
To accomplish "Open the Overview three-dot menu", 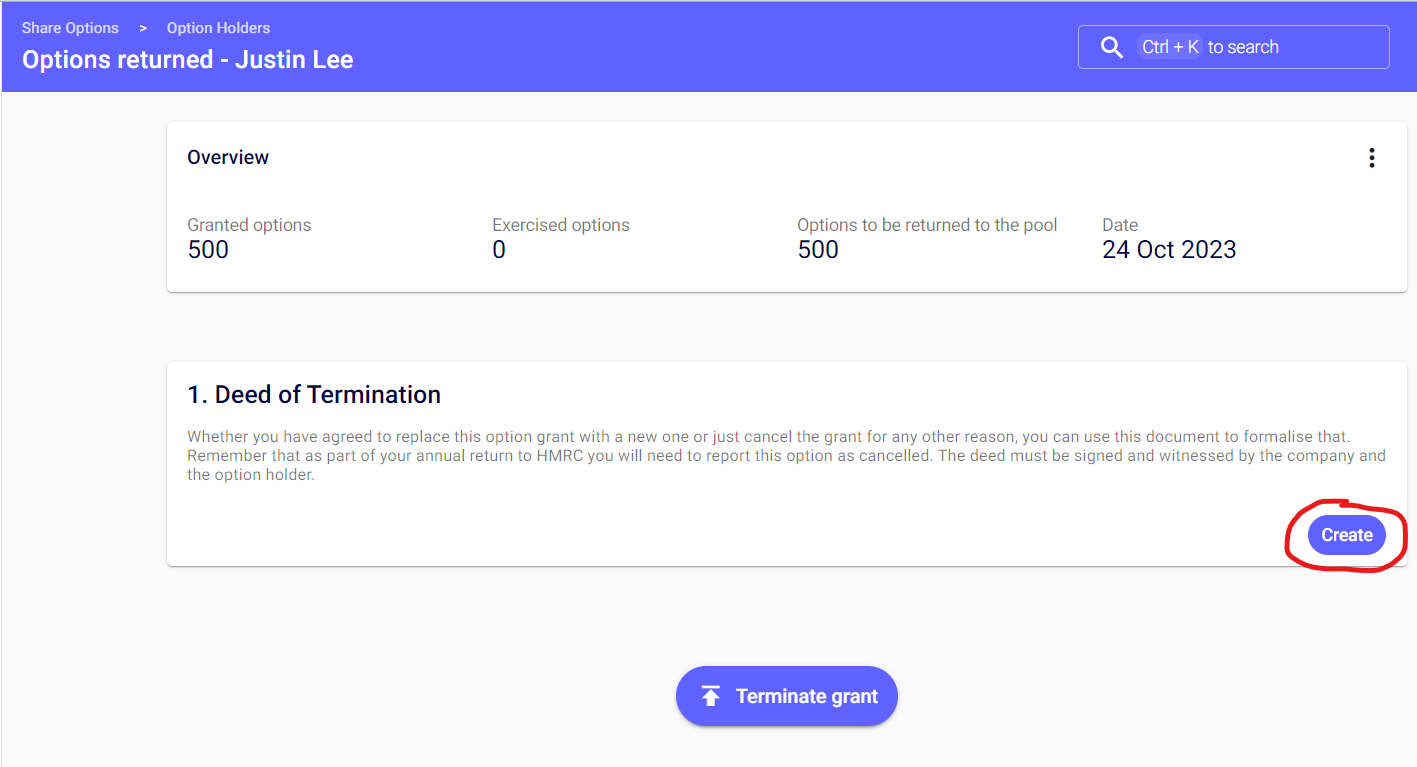I will coord(1371,158).
